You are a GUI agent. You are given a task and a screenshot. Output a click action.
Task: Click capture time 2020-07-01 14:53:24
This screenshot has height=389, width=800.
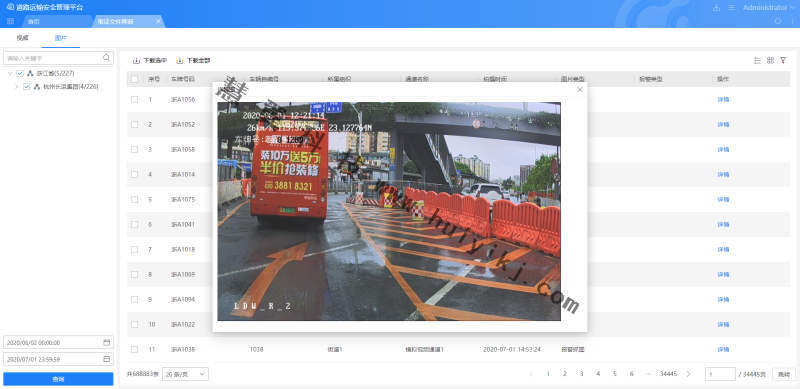pos(512,350)
